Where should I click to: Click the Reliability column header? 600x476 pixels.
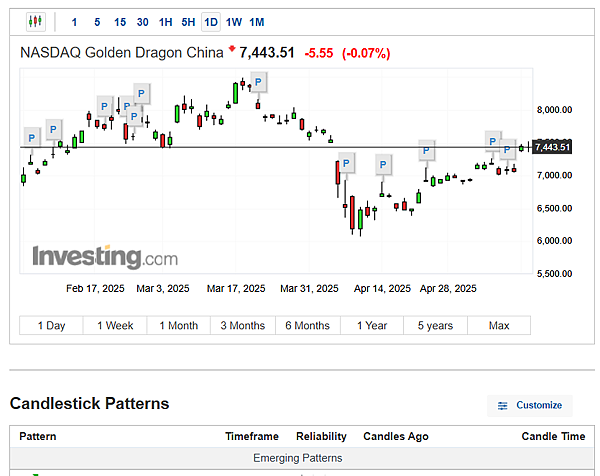[321, 436]
